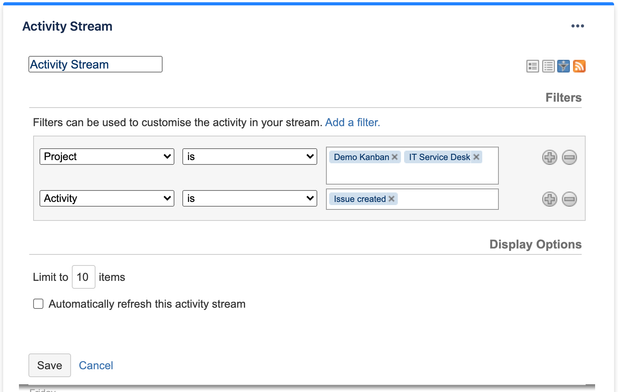Image resolution: width=618 pixels, height=392 pixels.
Task: Click the Add a filter link
Action: (x=352, y=123)
